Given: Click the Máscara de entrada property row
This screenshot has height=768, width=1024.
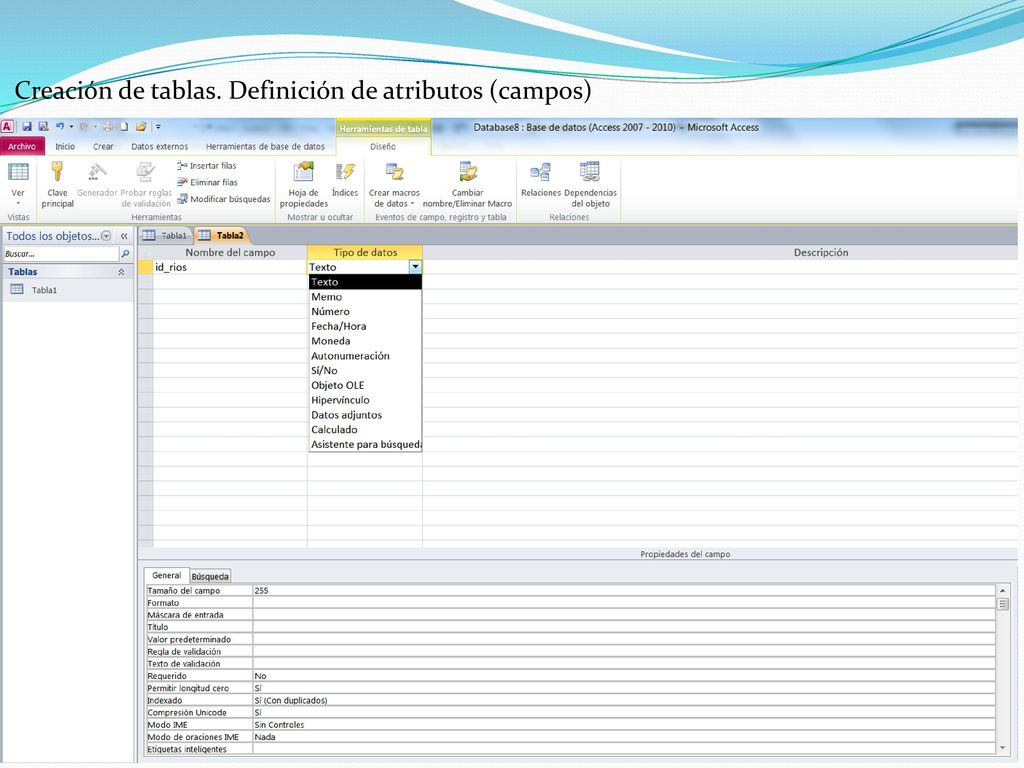Looking at the screenshot, I should click(570, 615).
